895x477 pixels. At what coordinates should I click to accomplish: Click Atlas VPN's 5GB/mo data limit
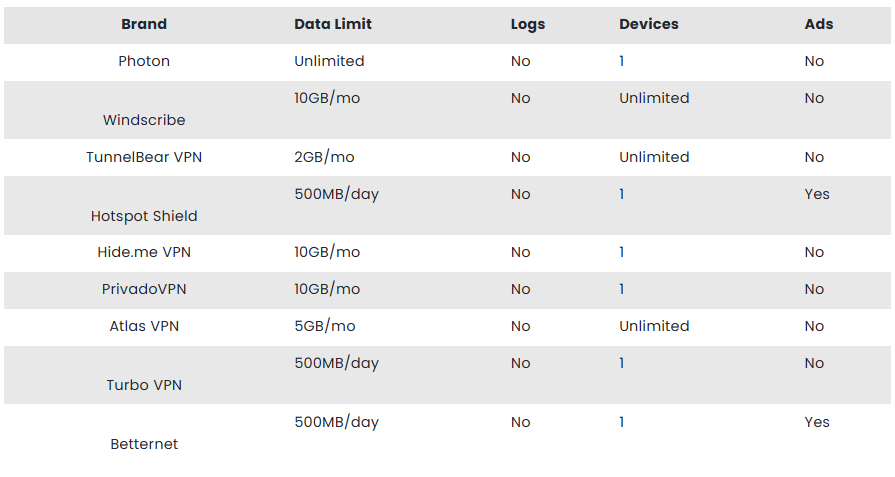[325, 326]
